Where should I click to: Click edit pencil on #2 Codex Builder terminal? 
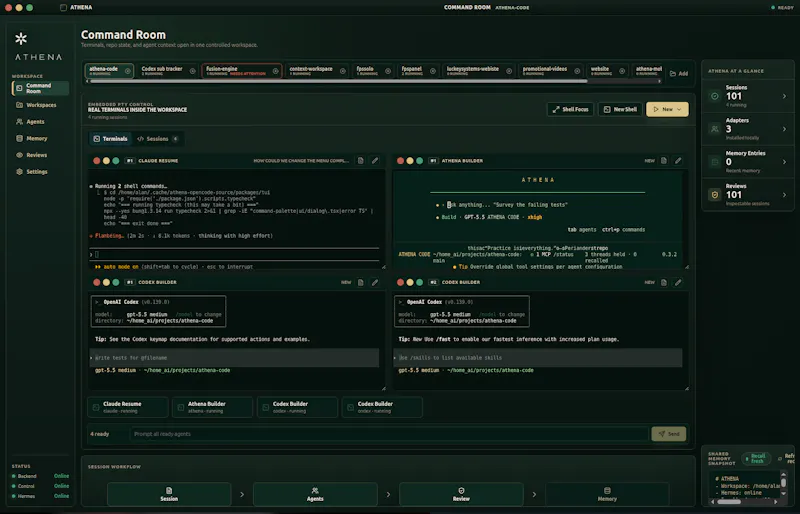coord(678,282)
